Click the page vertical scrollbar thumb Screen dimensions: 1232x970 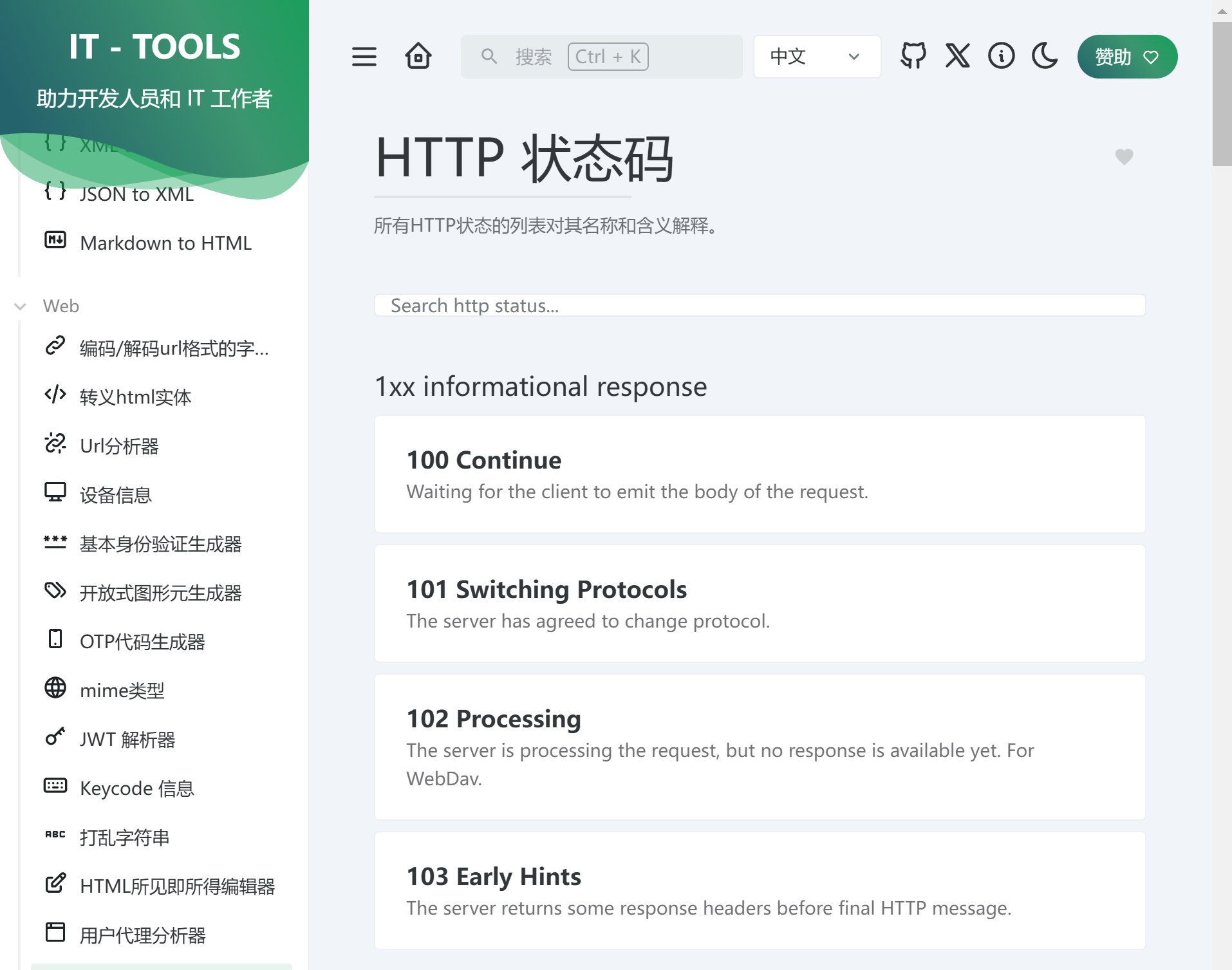tap(1222, 94)
